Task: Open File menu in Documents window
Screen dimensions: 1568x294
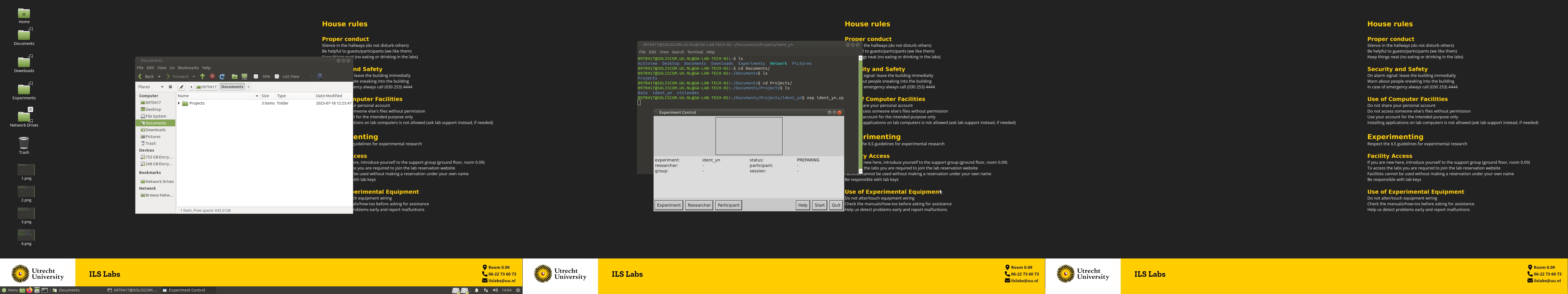Action: pos(140,68)
